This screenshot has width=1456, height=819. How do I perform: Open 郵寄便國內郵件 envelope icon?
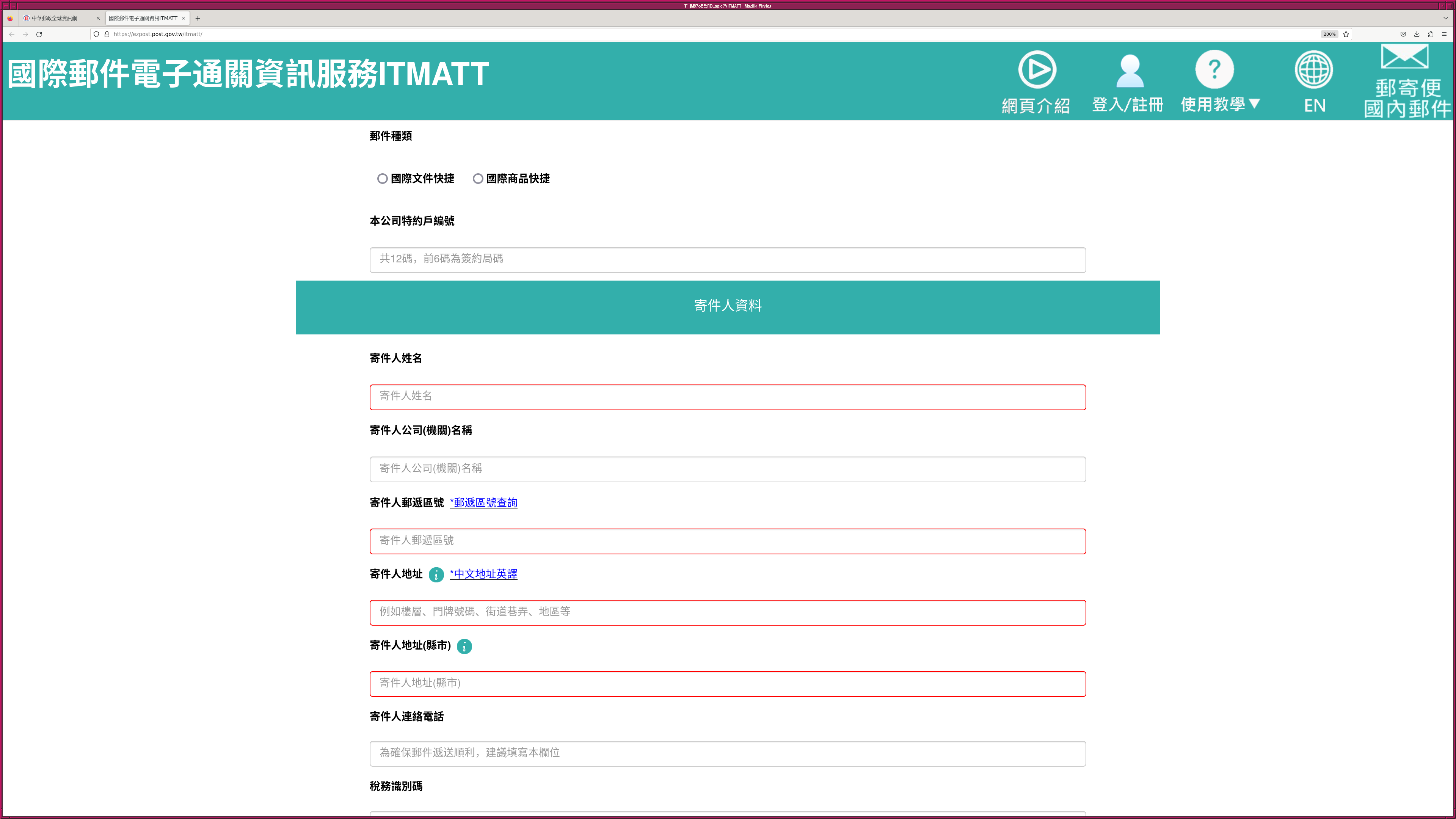point(1404,56)
